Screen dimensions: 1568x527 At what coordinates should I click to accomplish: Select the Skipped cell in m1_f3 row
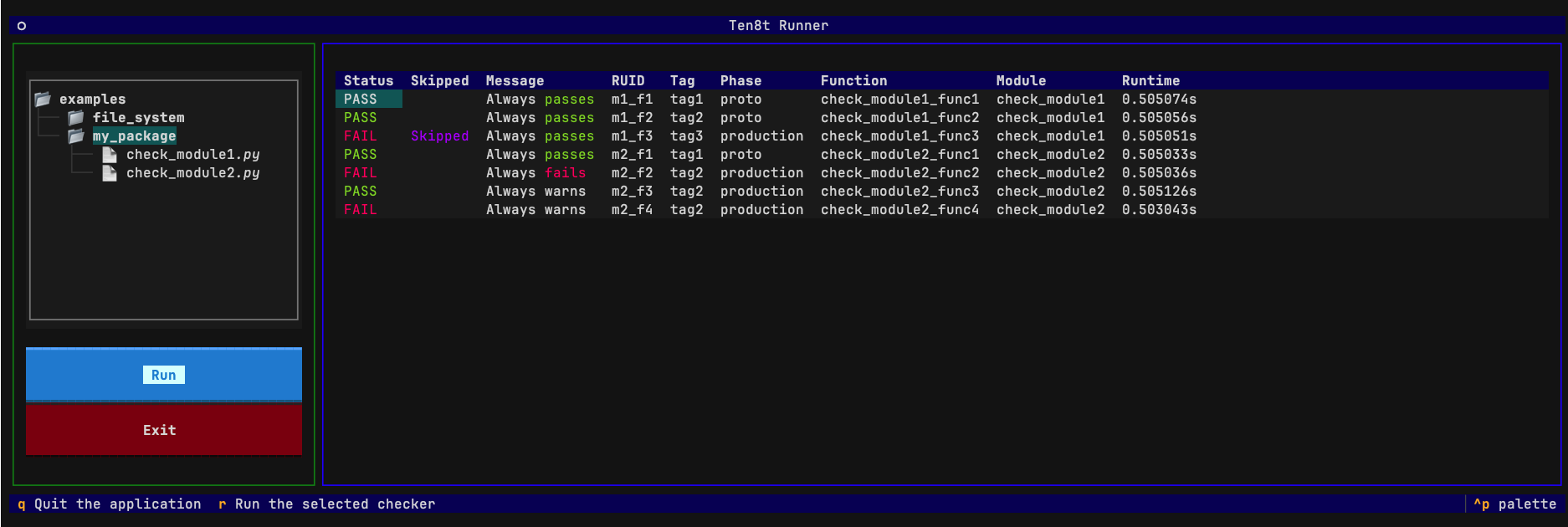click(x=440, y=136)
